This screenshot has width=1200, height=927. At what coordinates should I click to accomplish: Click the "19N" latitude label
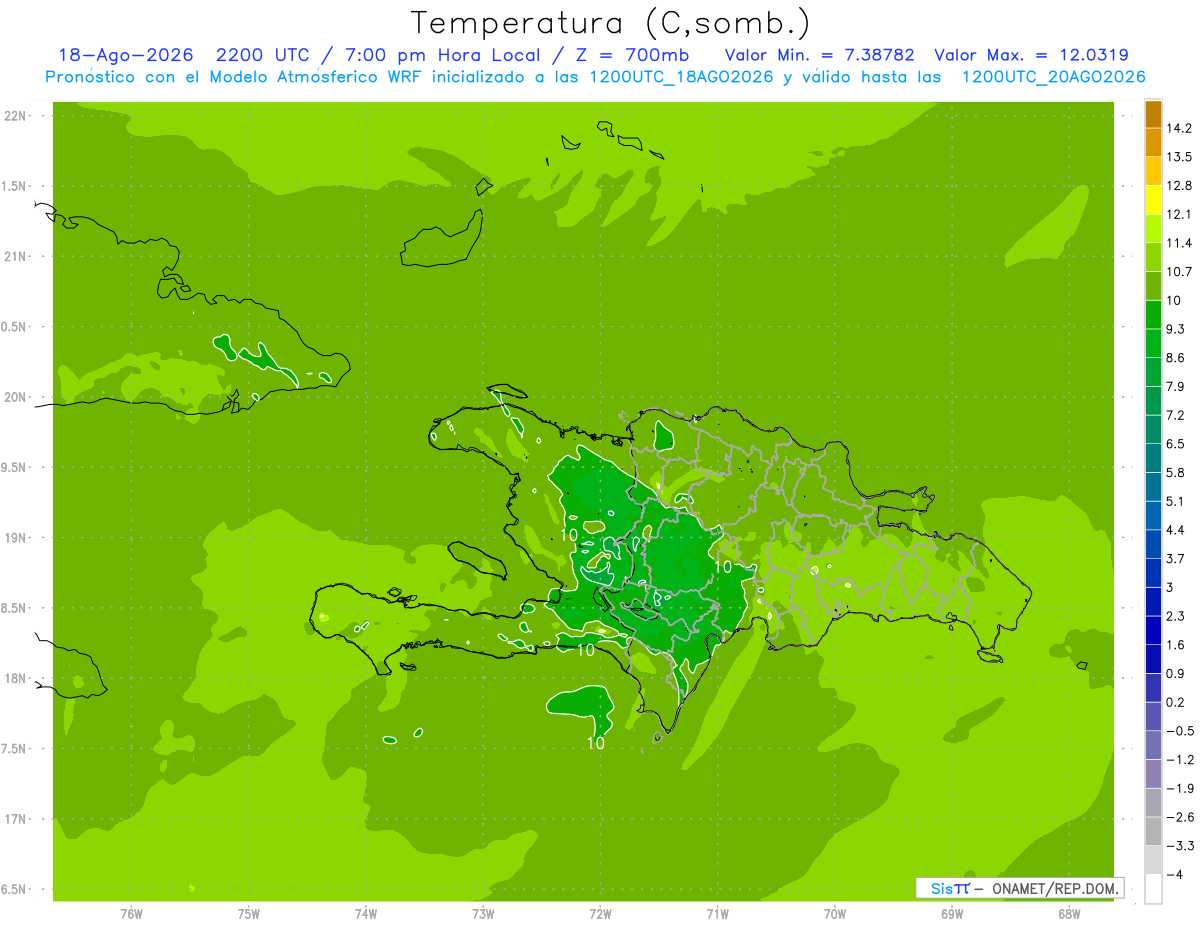pyautogui.click(x=17, y=538)
